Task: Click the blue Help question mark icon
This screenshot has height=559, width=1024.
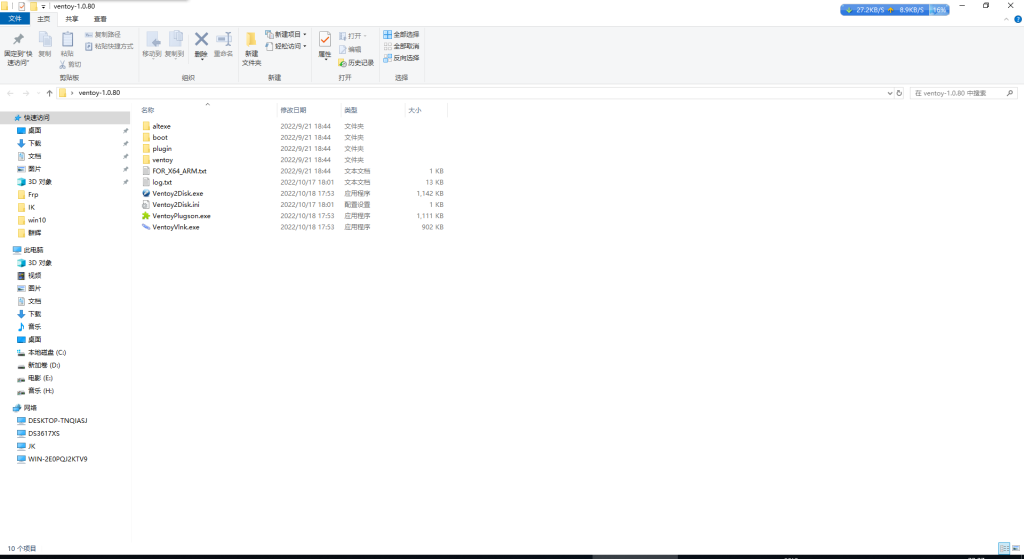Action: (1017, 20)
